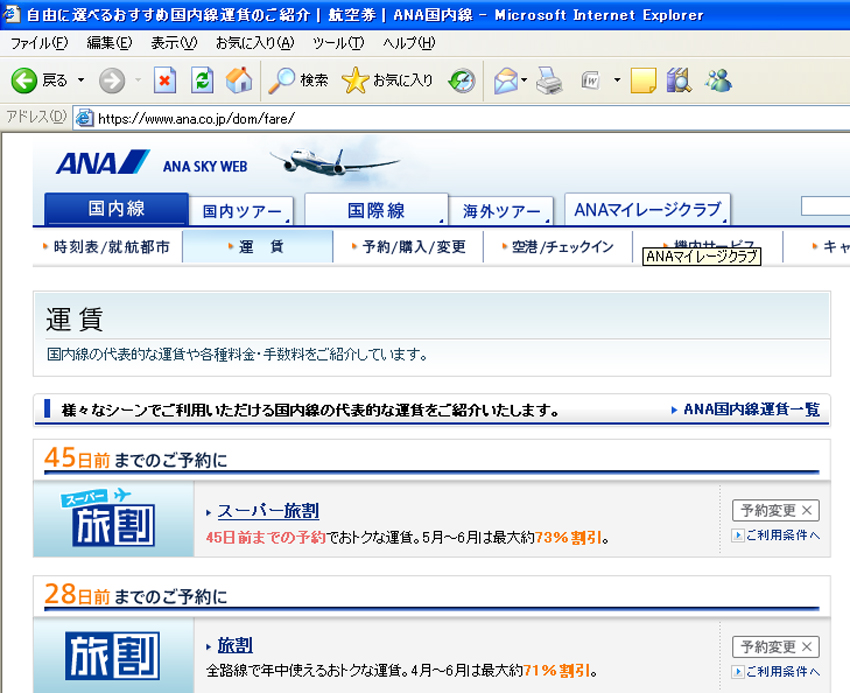Viewport: 850px width, 693px height.
Task: Open Search with the magnifier icon
Action: tap(281, 80)
